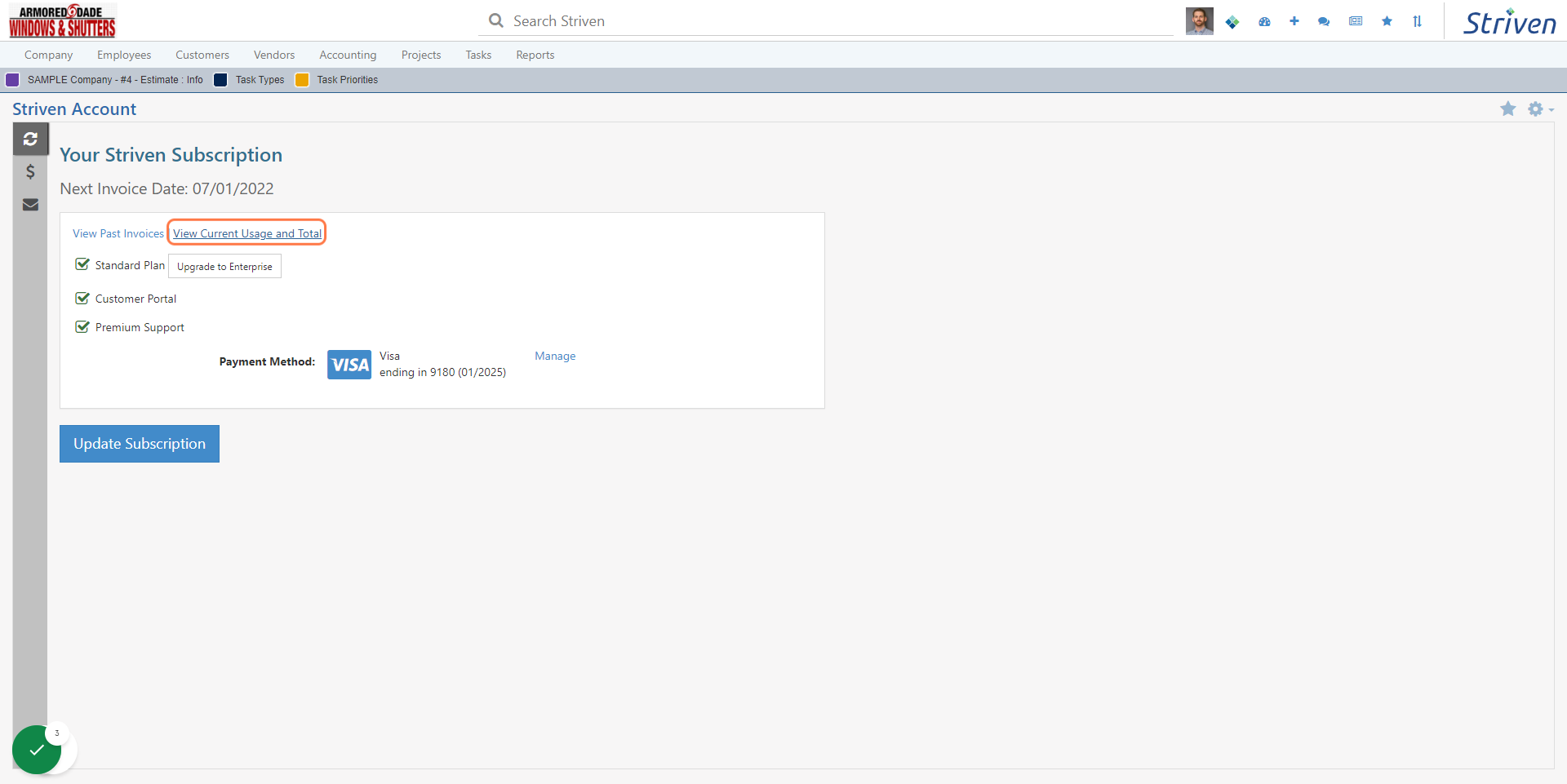Click Next Invoice Date 07/01/2022 text
The image size is (1567, 784).
(166, 188)
